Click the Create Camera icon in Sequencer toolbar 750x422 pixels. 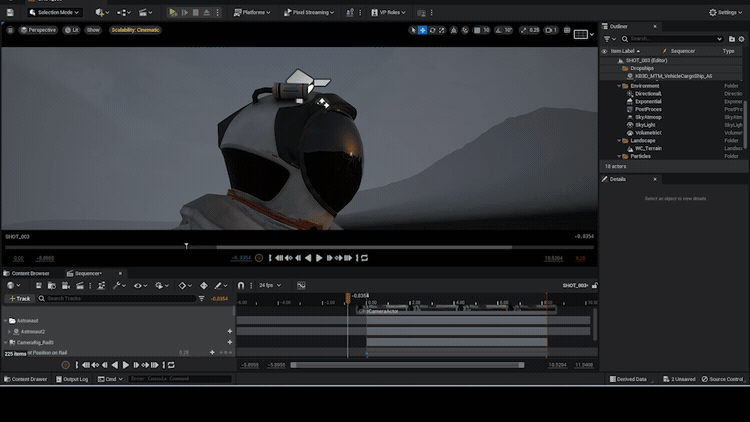(x=66, y=286)
